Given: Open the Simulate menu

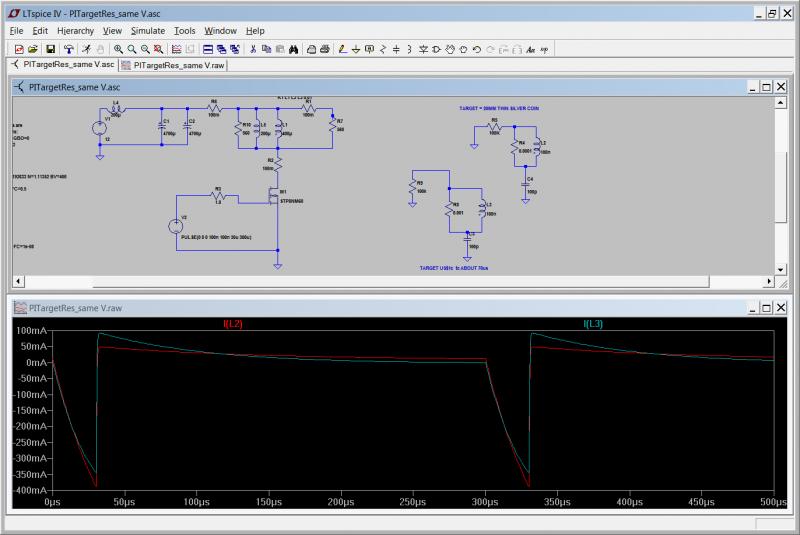Looking at the screenshot, I should [146, 31].
